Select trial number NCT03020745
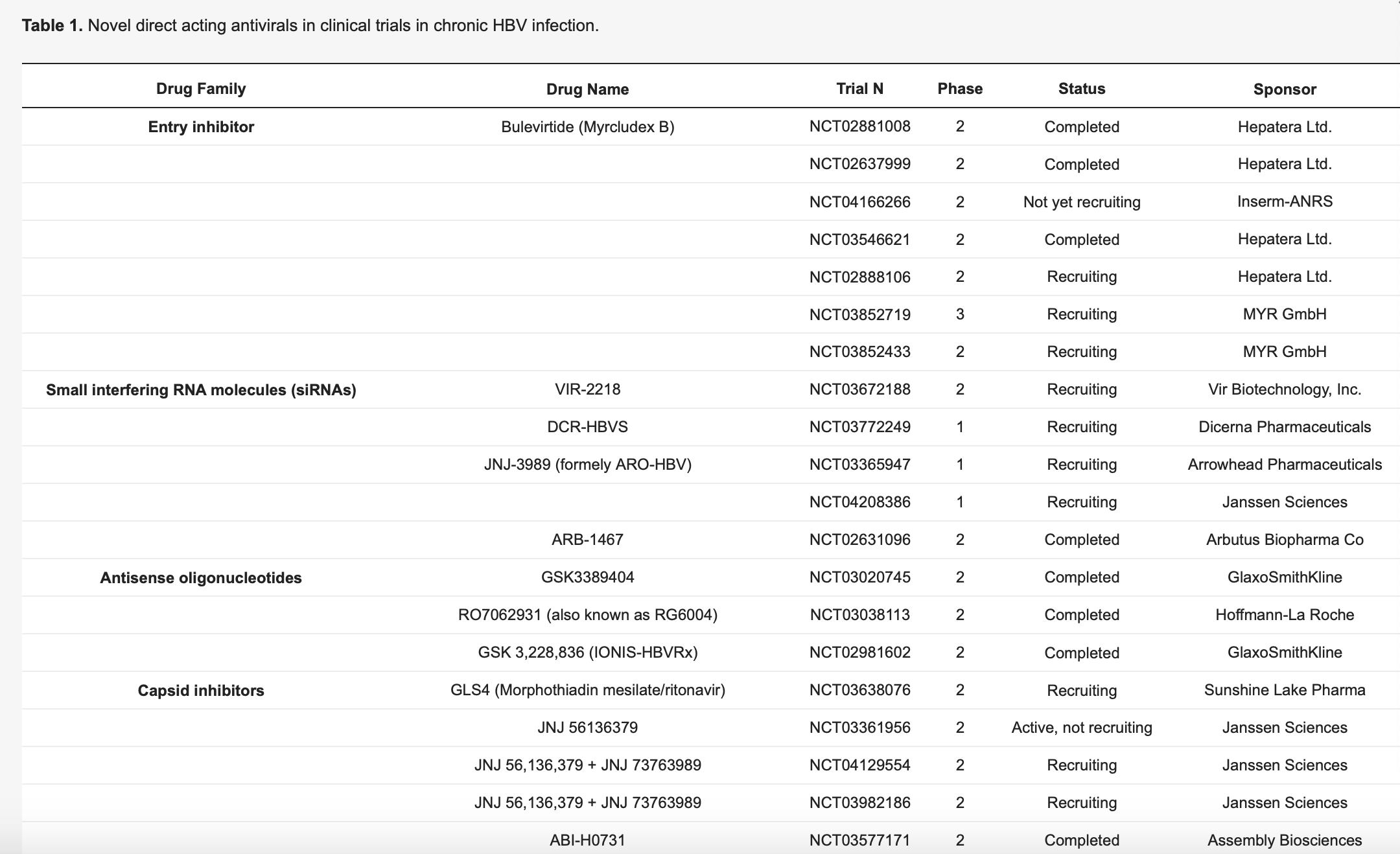Viewport: 1400px width, 854px height. (860, 577)
